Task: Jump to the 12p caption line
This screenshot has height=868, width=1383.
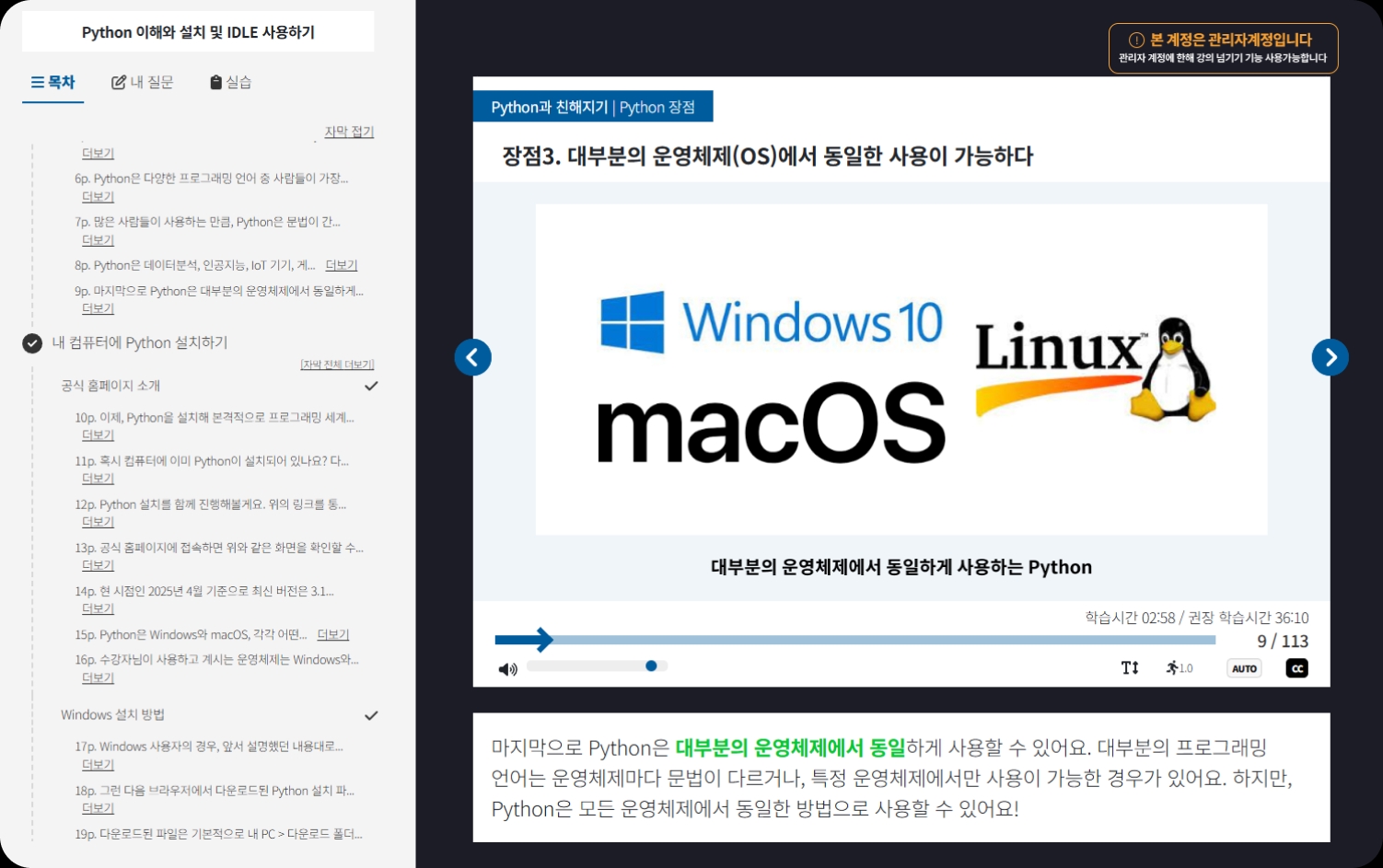Action: 211,504
